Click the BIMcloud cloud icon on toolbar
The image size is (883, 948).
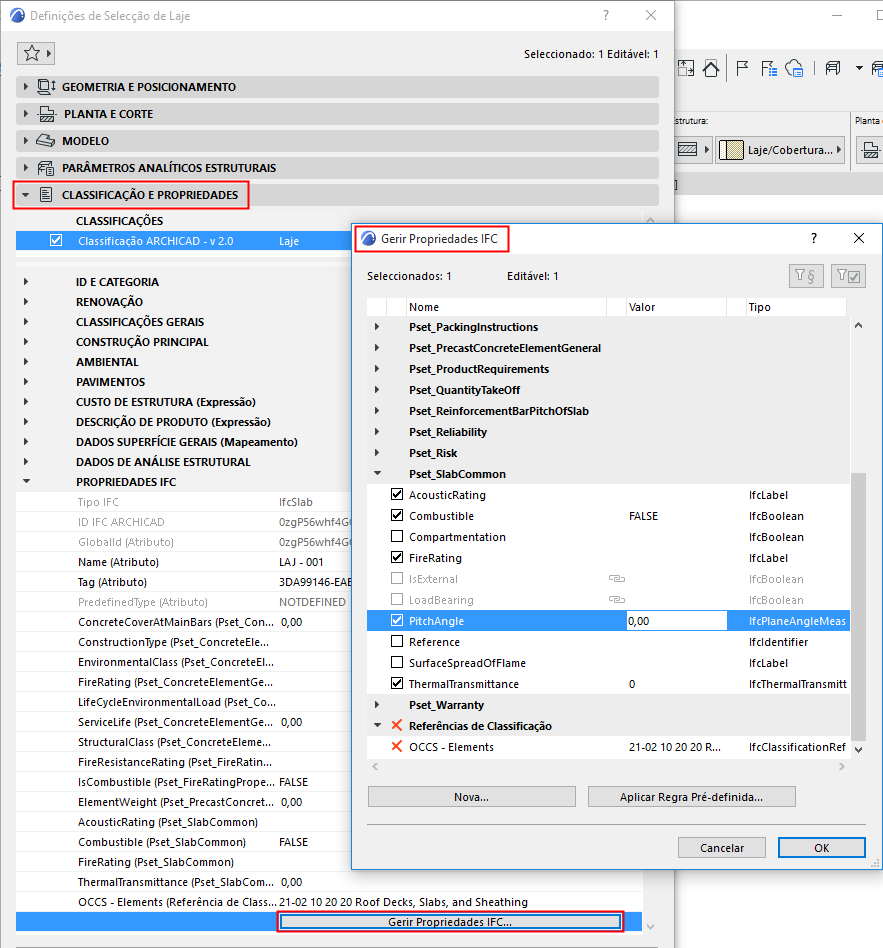(794, 68)
